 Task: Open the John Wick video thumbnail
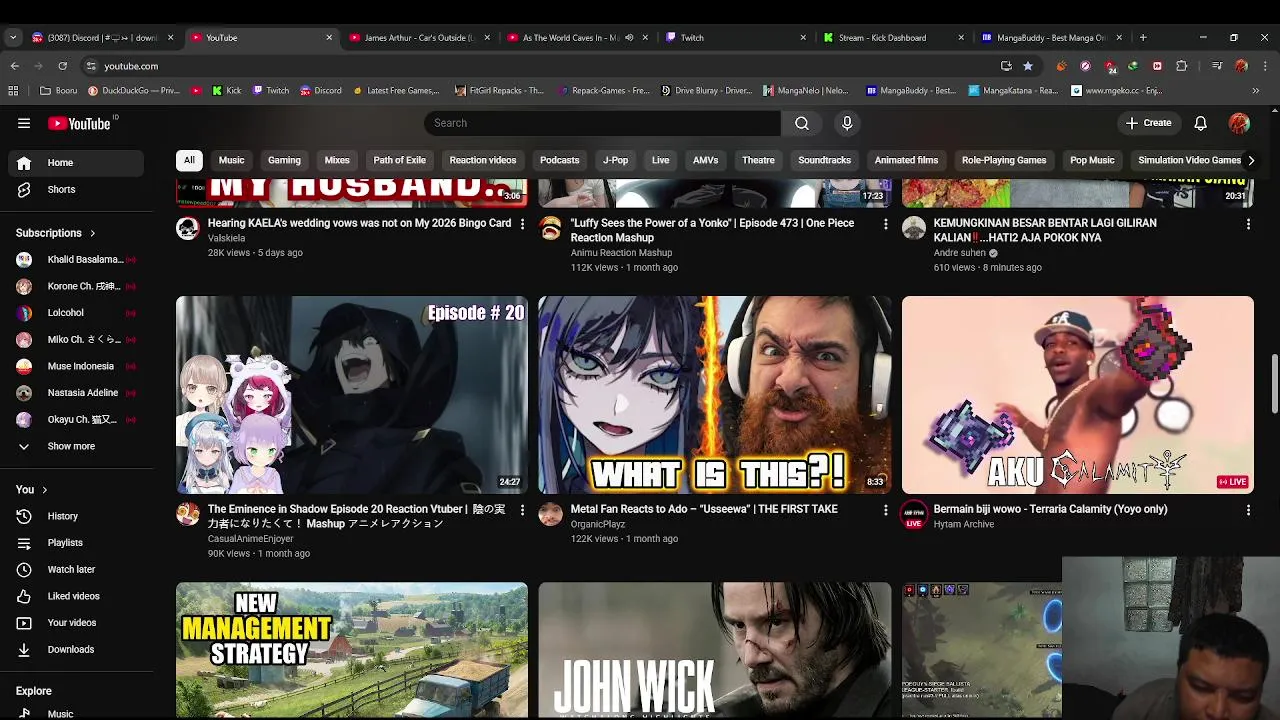(x=715, y=651)
